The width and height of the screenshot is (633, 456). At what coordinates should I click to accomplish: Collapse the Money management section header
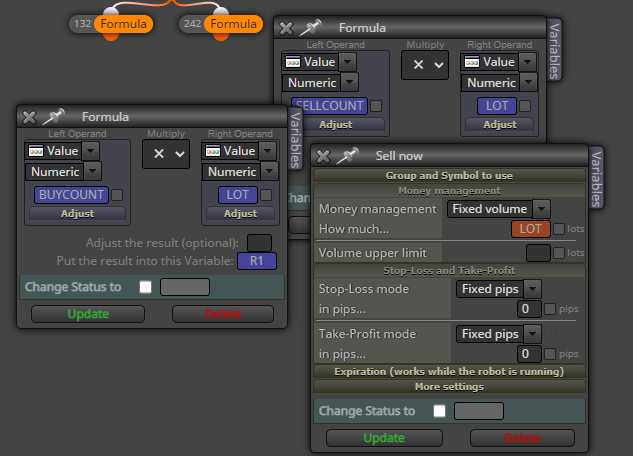click(x=449, y=191)
